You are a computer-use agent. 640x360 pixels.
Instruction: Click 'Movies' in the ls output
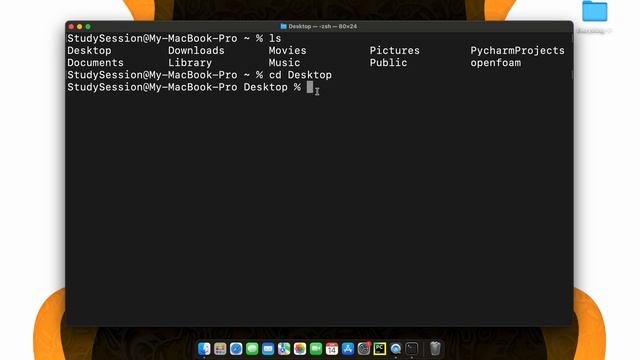tap(287, 51)
